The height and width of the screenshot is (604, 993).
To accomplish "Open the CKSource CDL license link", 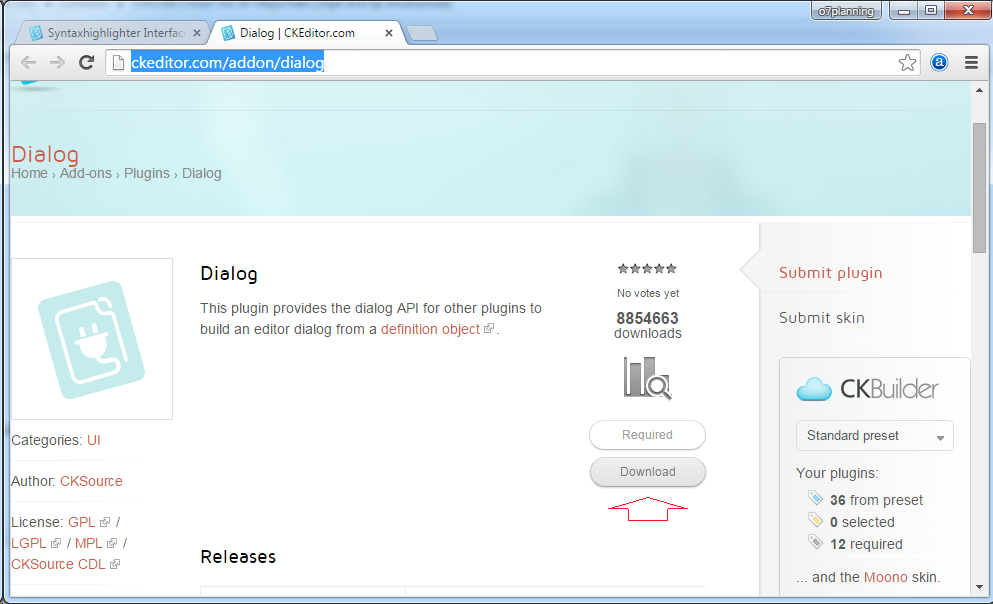I will coord(58,564).
